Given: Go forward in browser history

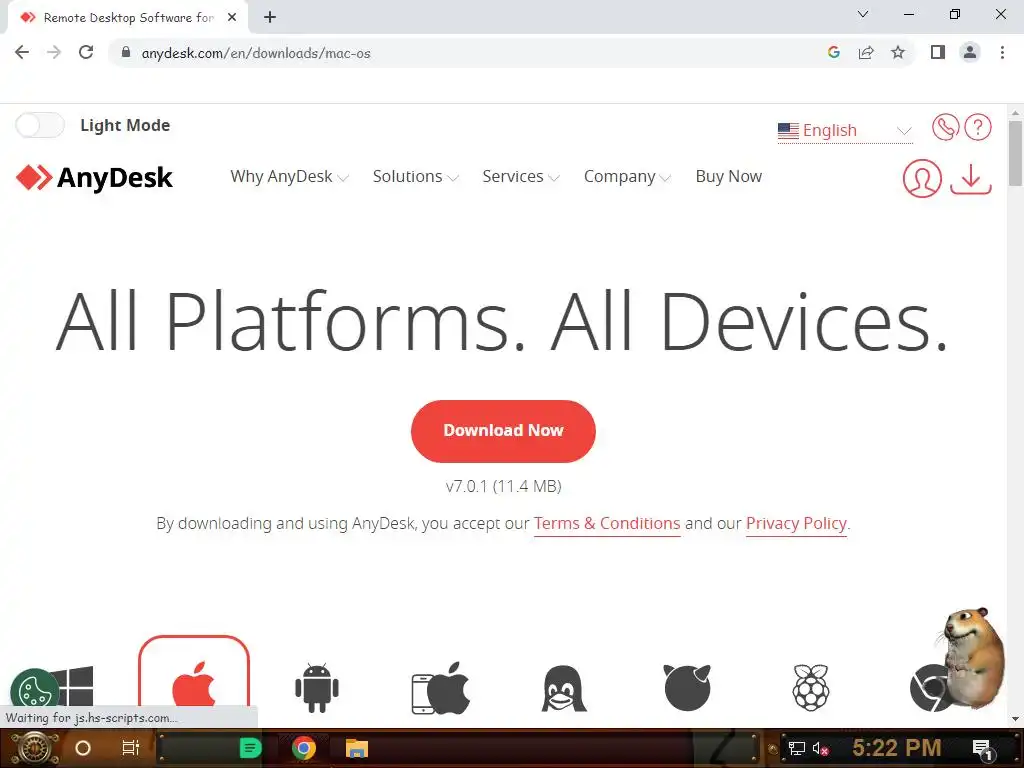Looking at the screenshot, I should 54,52.
